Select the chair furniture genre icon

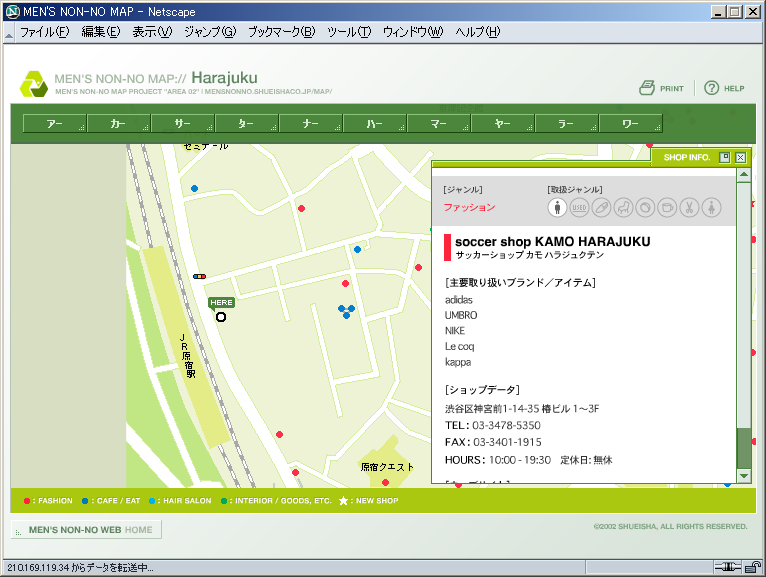(623, 208)
